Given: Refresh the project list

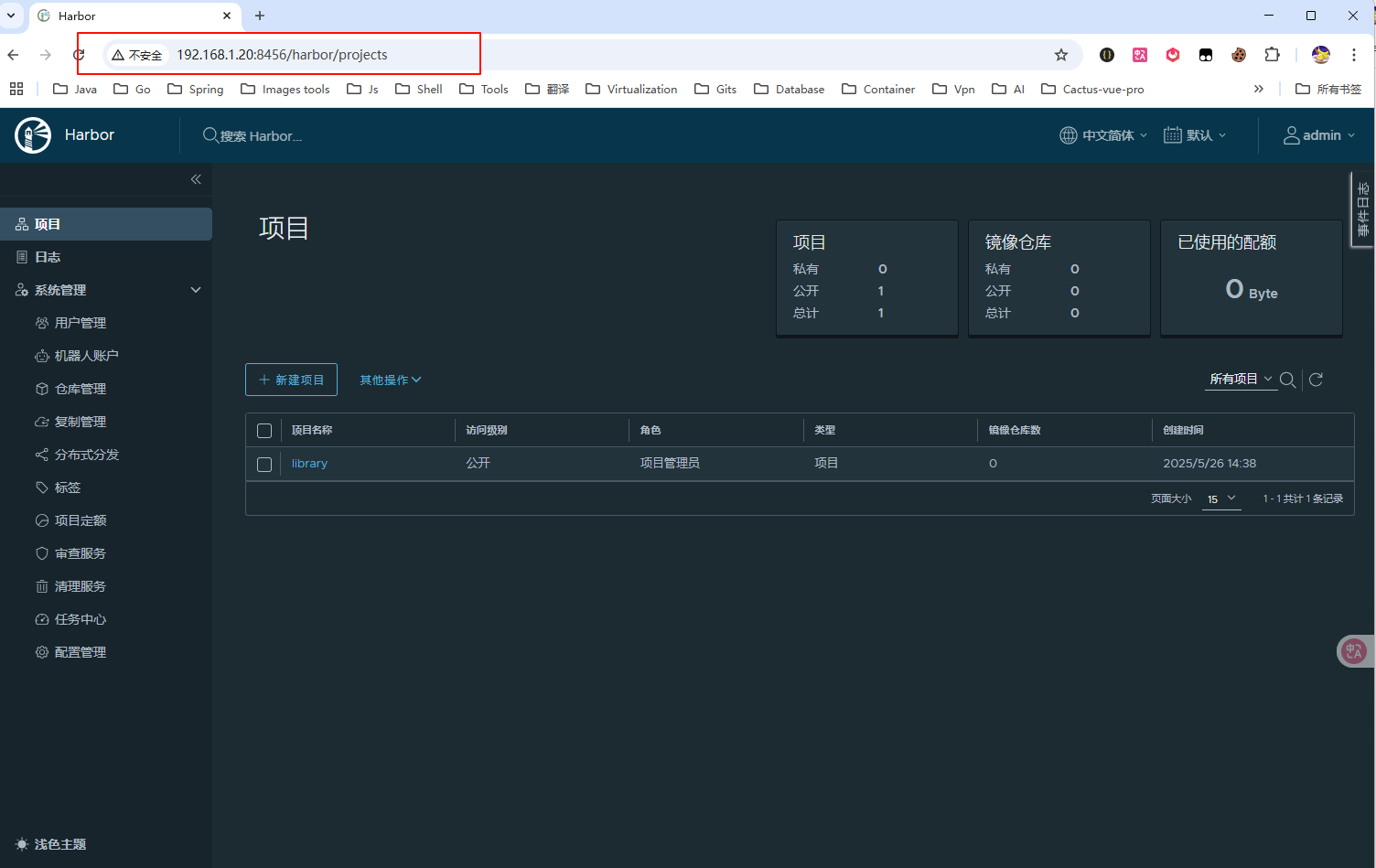Looking at the screenshot, I should click(1316, 380).
